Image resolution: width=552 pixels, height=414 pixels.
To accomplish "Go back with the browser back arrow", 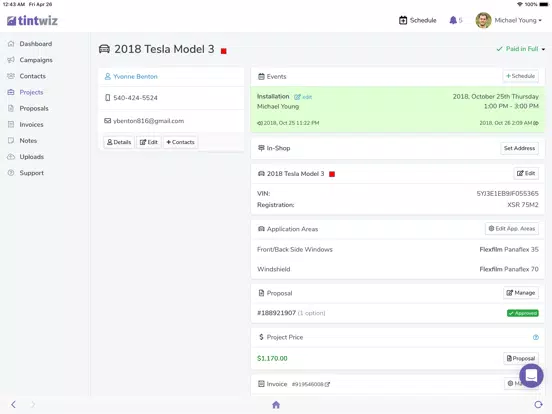I will (13, 404).
